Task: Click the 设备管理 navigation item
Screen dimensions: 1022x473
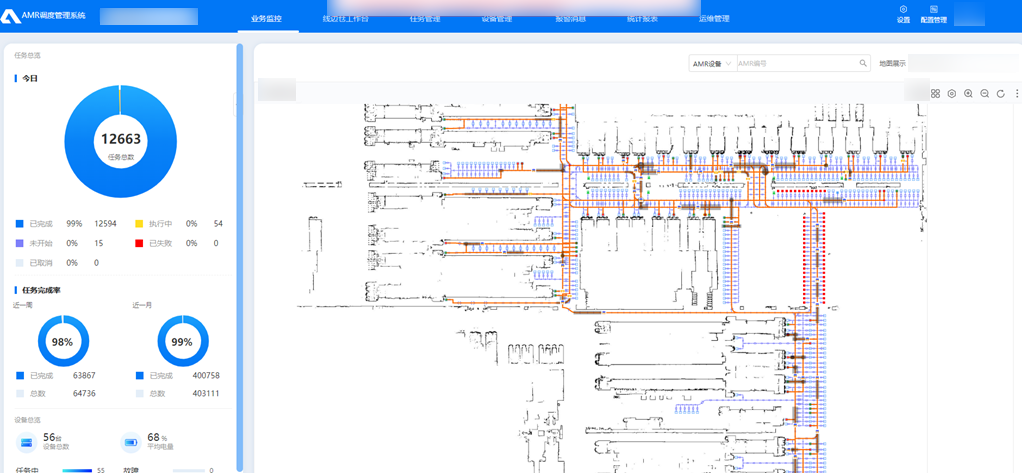Action: click(x=496, y=19)
